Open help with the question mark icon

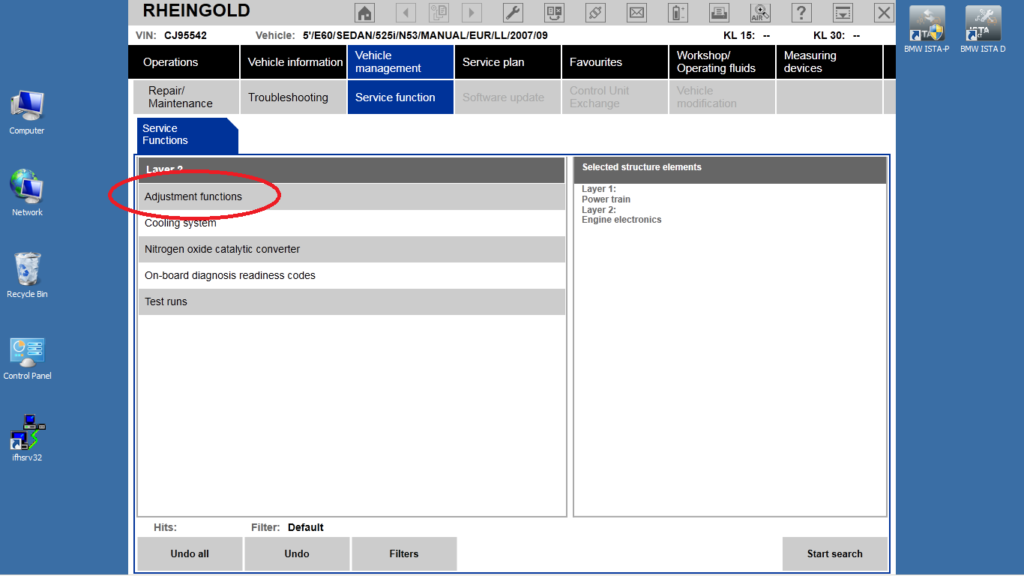point(801,12)
